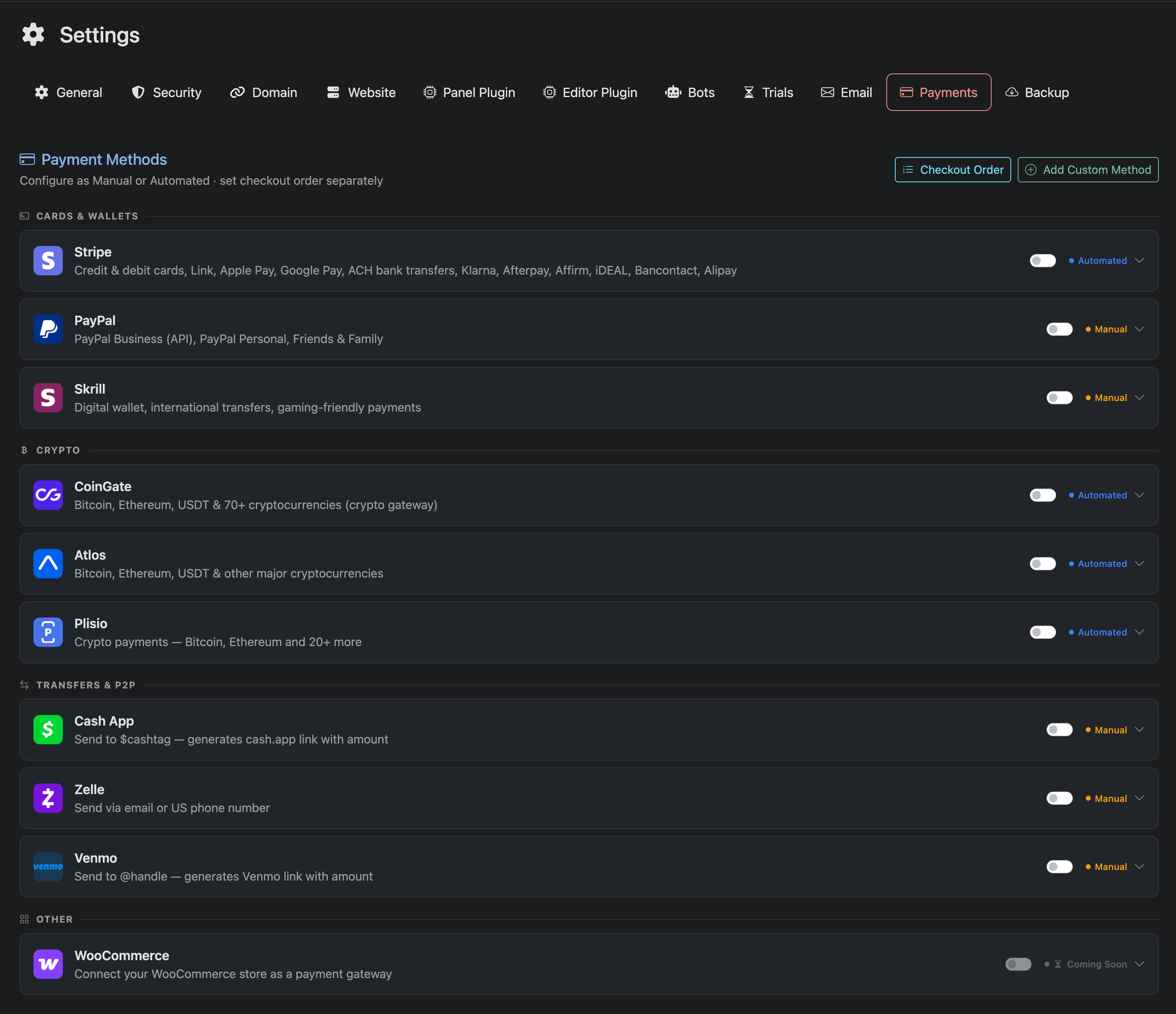
Task: Expand the Atlos row chevron
Action: point(1139,563)
